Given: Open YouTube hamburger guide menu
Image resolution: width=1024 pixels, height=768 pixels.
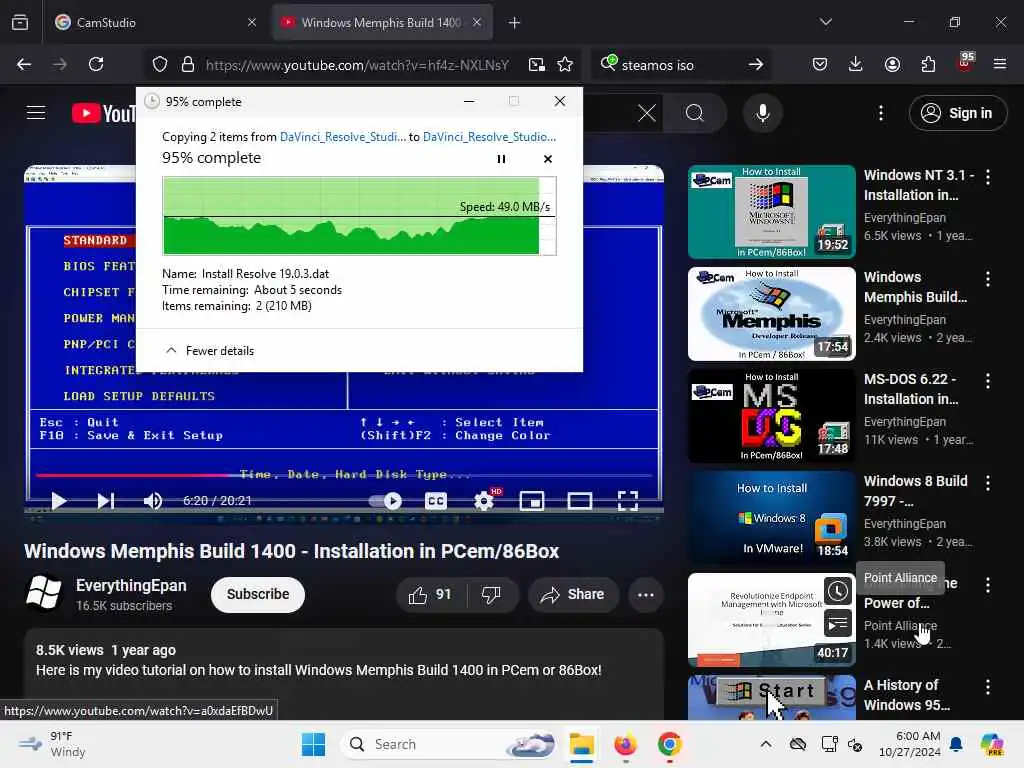Looking at the screenshot, I should [36, 113].
